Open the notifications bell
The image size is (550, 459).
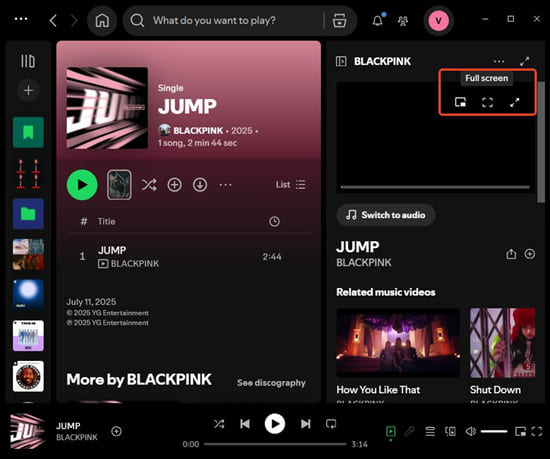coord(378,21)
